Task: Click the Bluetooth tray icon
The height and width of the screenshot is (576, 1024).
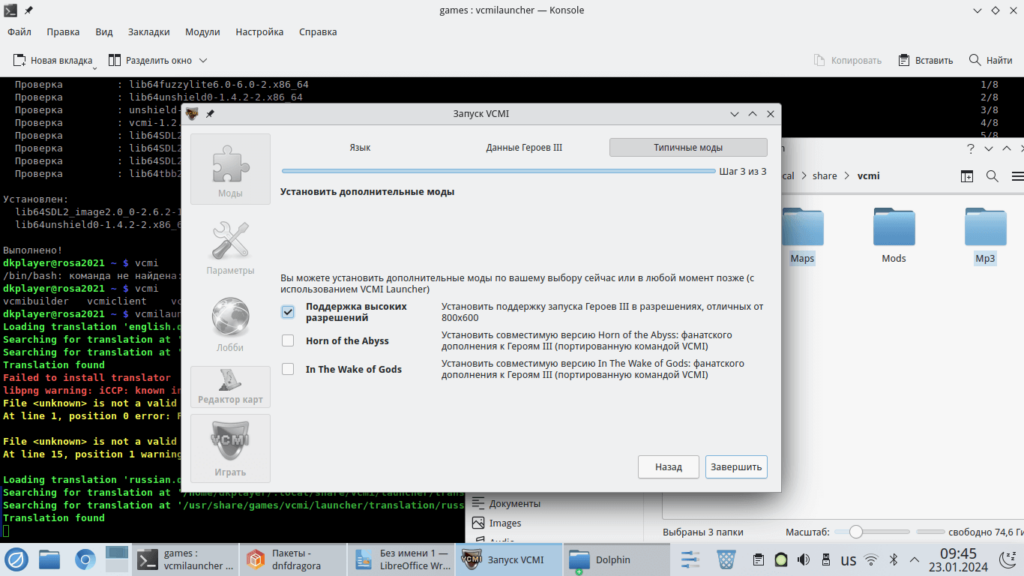Action: (894, 560)
